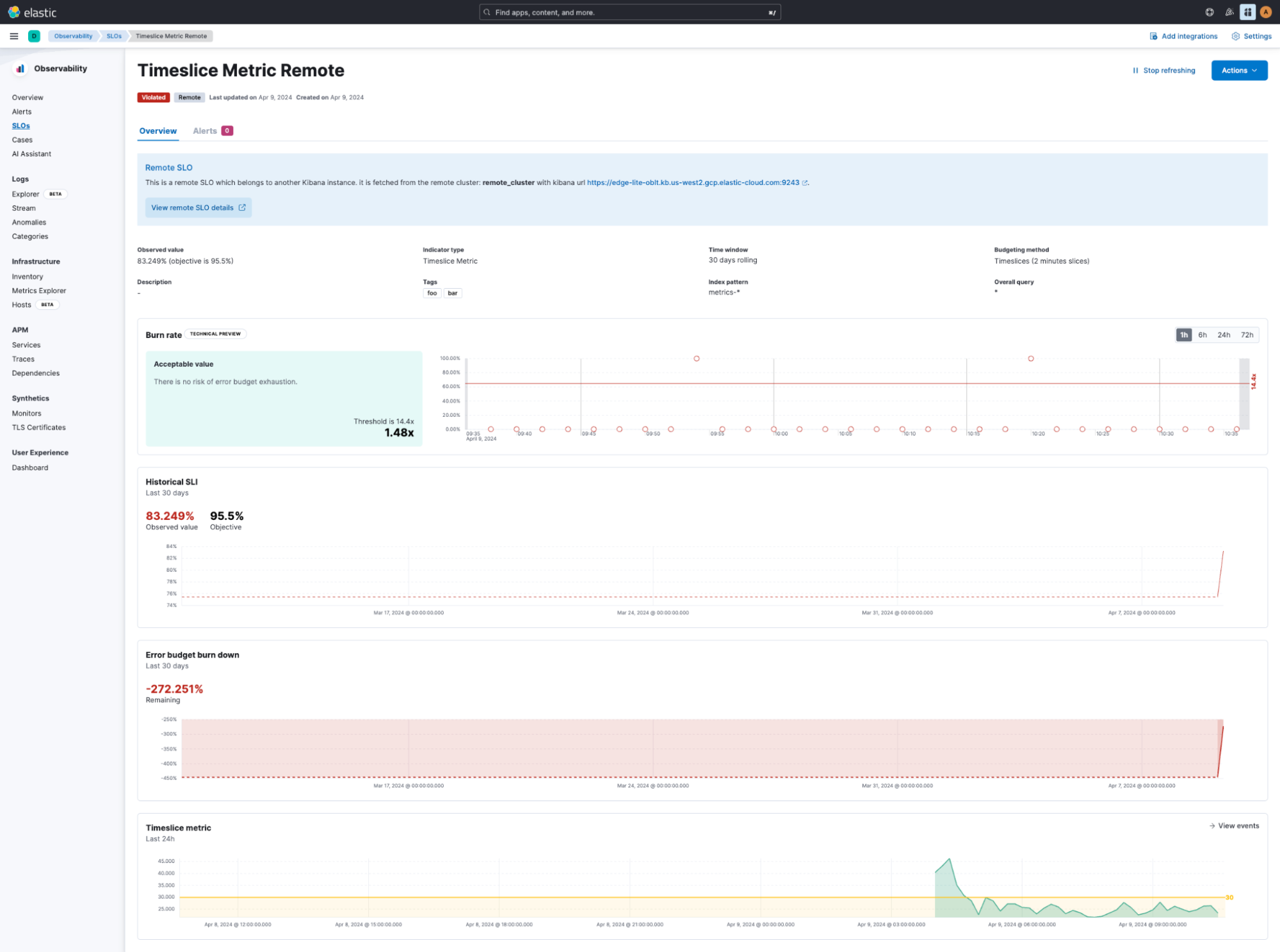Screen dimensions: 1280x952
Task: Click the AI Assistant icon in sidebar
Action: pos(31,154)
